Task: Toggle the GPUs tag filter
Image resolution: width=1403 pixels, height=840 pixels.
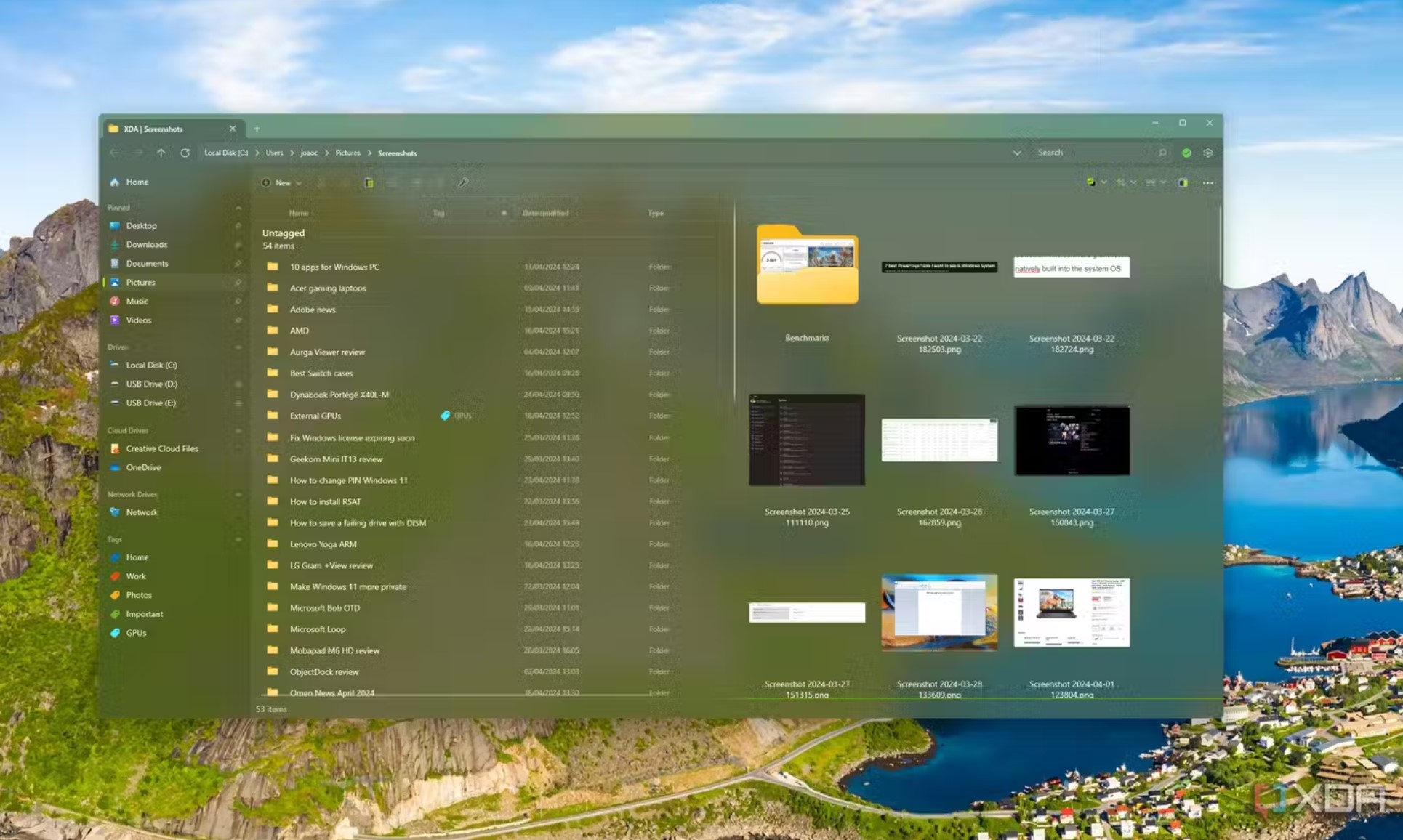Action: 136,632
